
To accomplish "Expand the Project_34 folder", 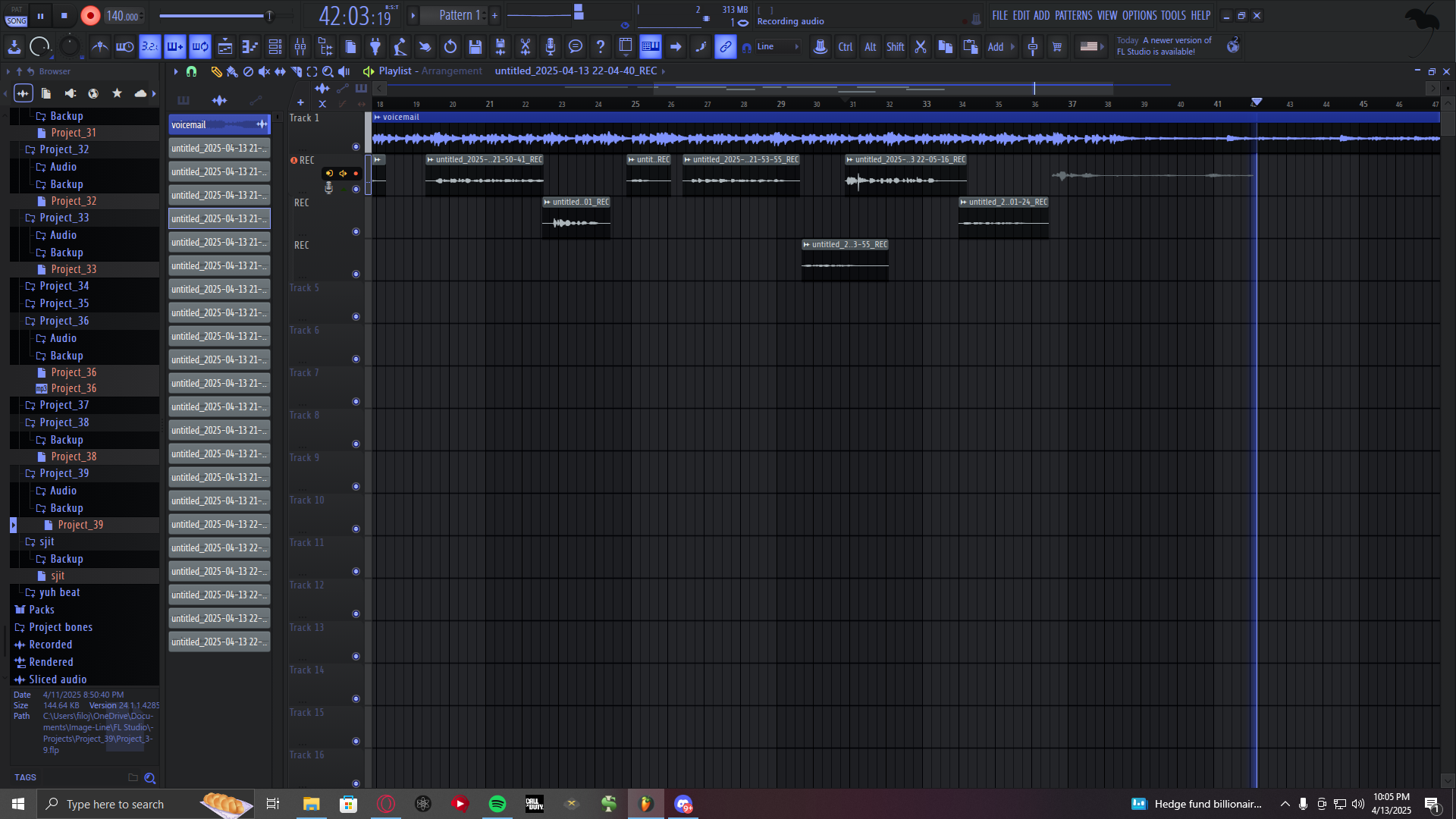I will pyautogui.click(x=64, y=286).
